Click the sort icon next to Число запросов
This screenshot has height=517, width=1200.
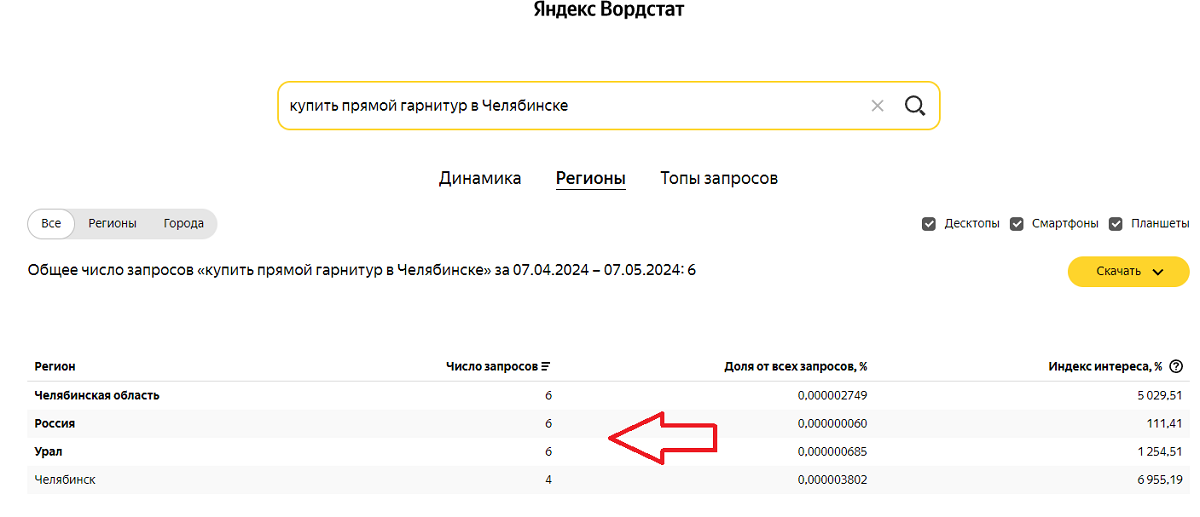[x=546, y=367]
